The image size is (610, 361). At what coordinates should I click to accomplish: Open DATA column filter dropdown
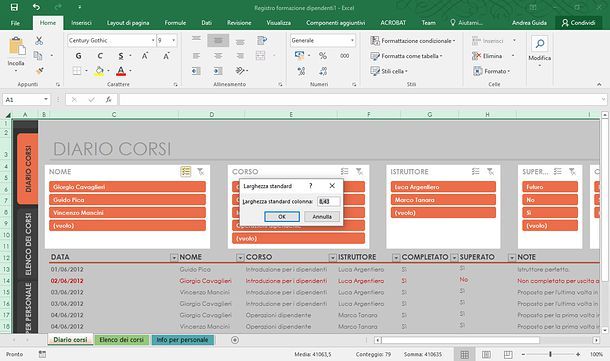click(x=174, y=258)
